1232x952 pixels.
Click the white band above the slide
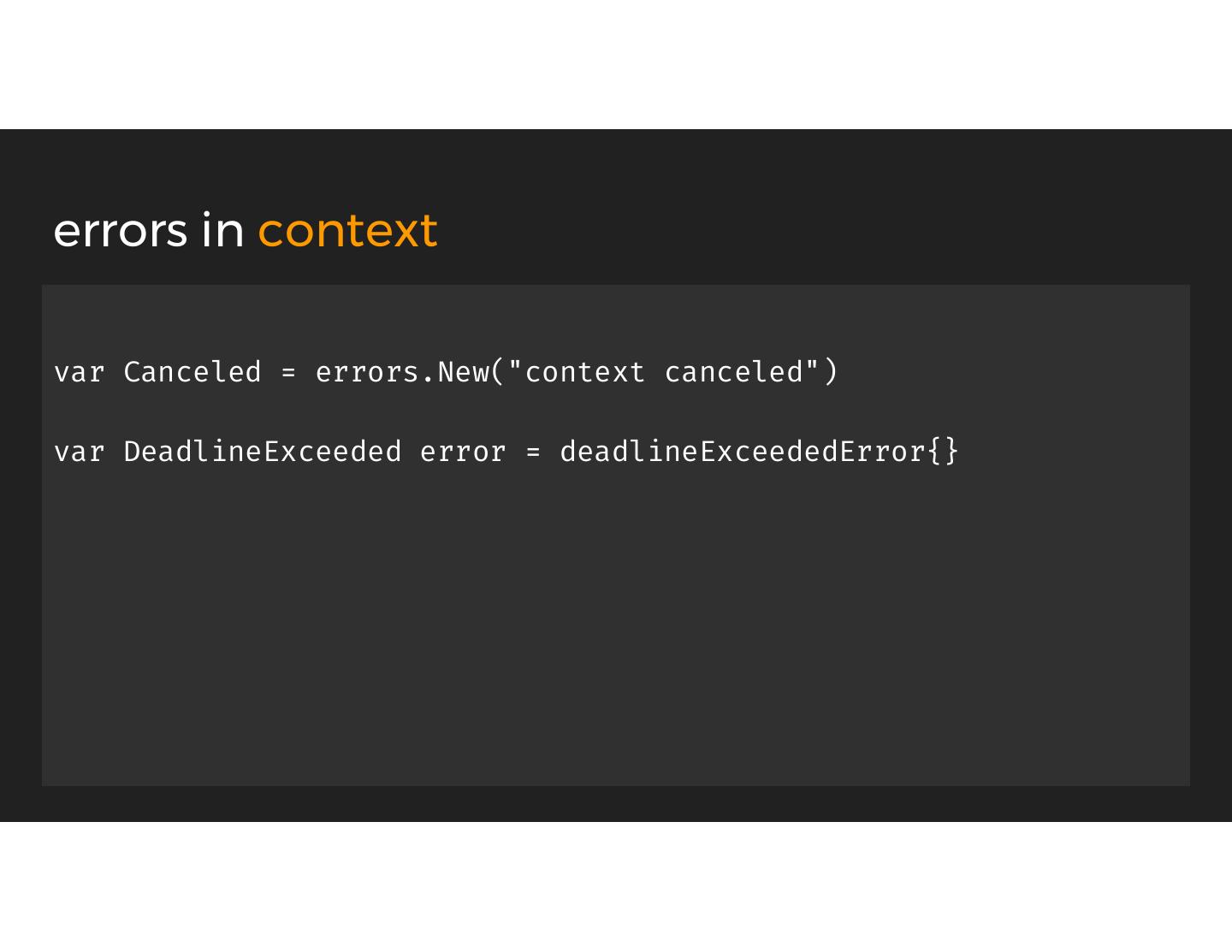point(616,64)
